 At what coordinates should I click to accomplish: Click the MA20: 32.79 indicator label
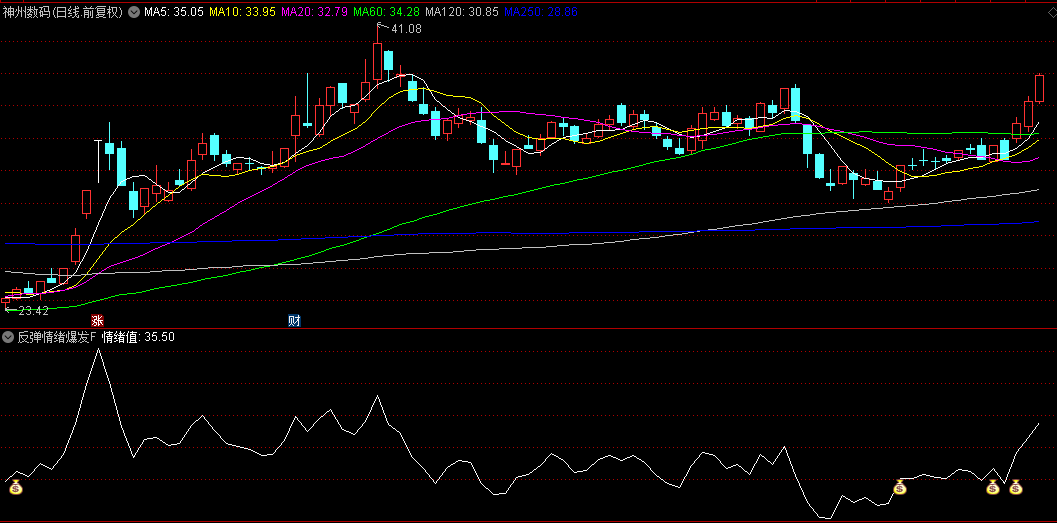314,12
